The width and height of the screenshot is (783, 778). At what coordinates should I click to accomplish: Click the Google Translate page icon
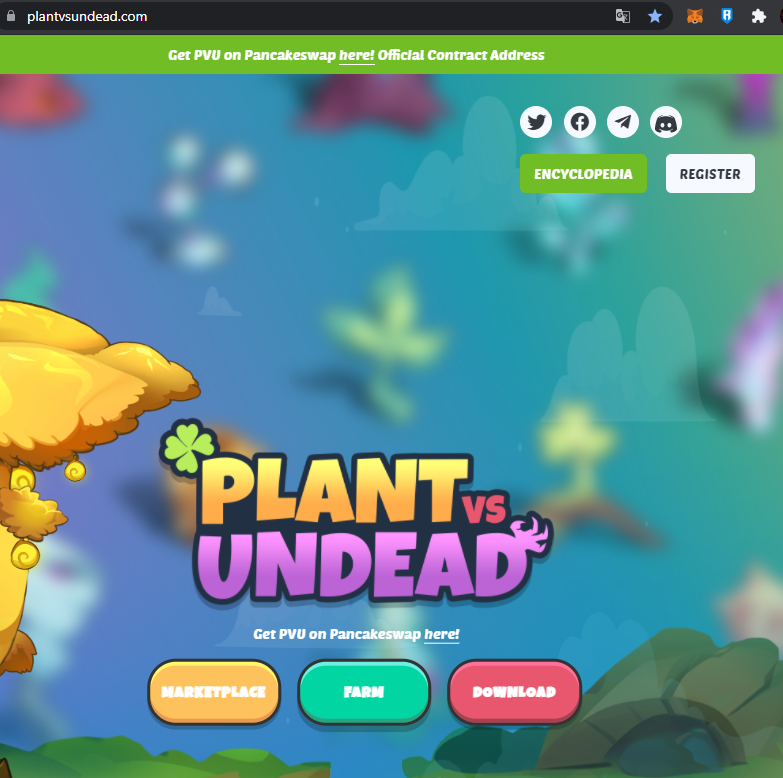point(623,16)
